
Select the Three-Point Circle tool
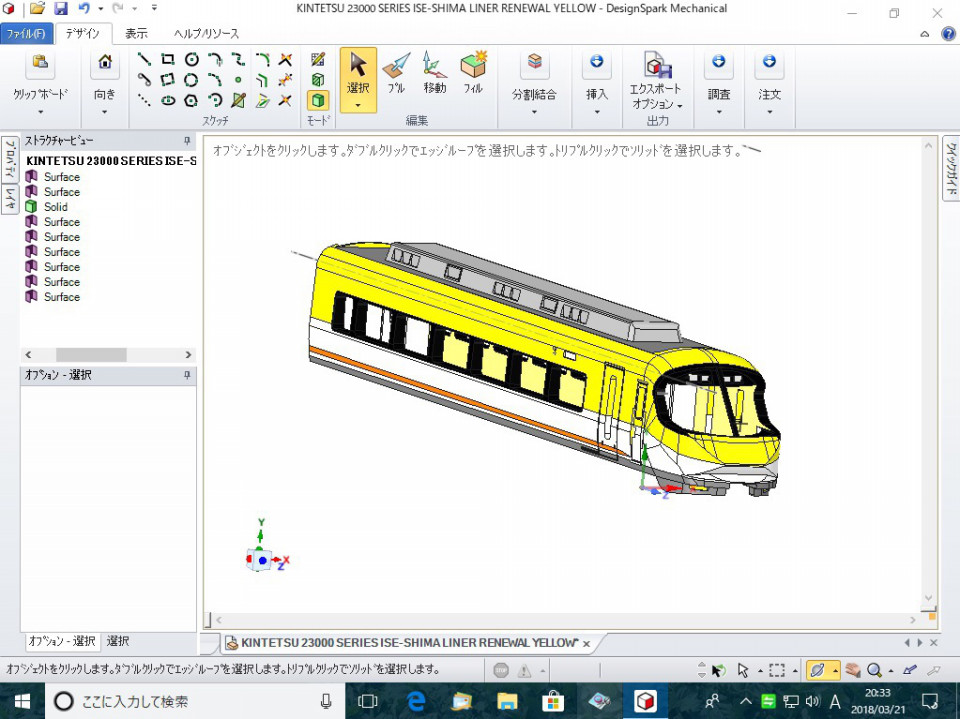click(x=192, y=80)
